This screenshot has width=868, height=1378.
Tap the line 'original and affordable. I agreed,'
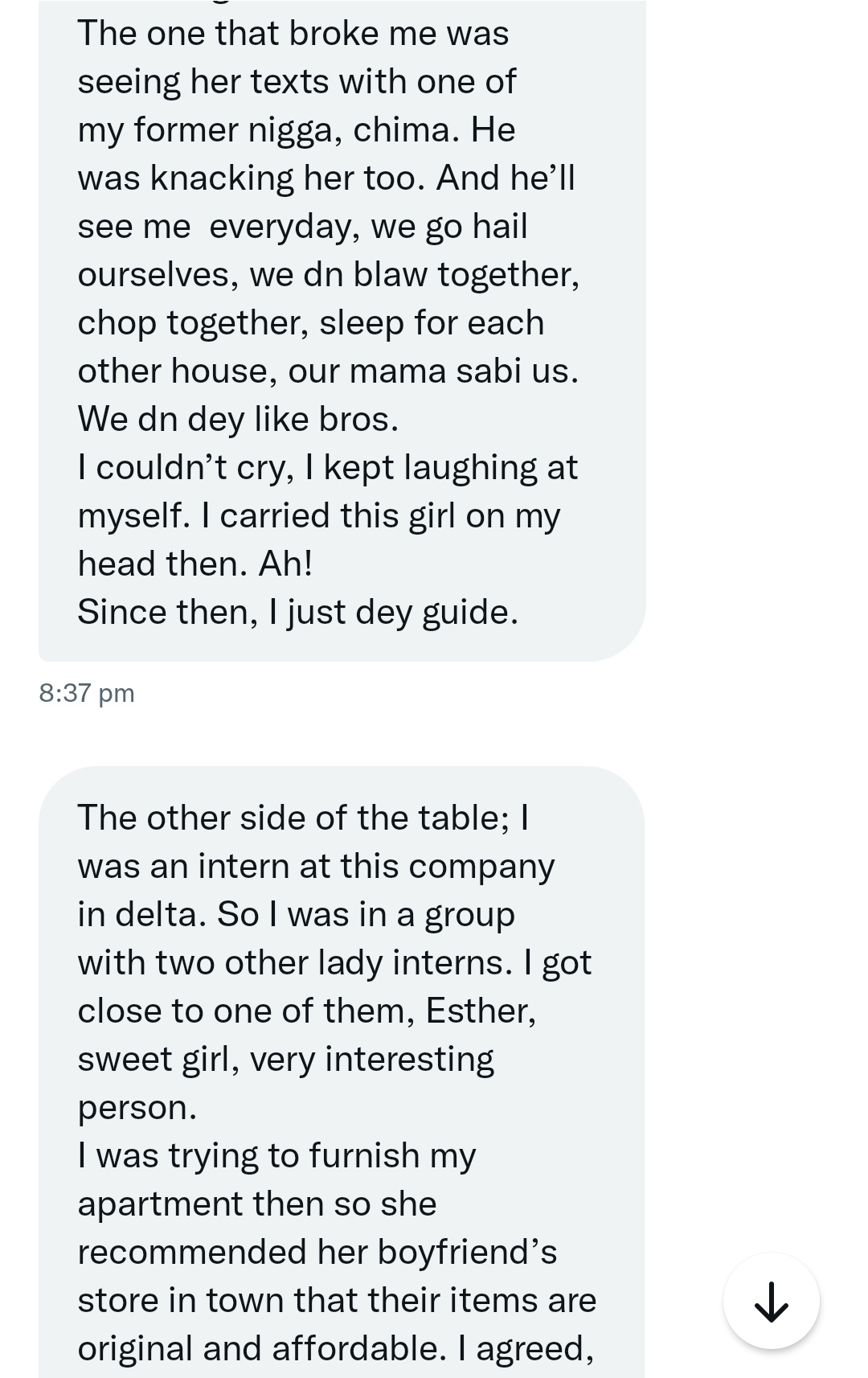[x=336, y=1349]
